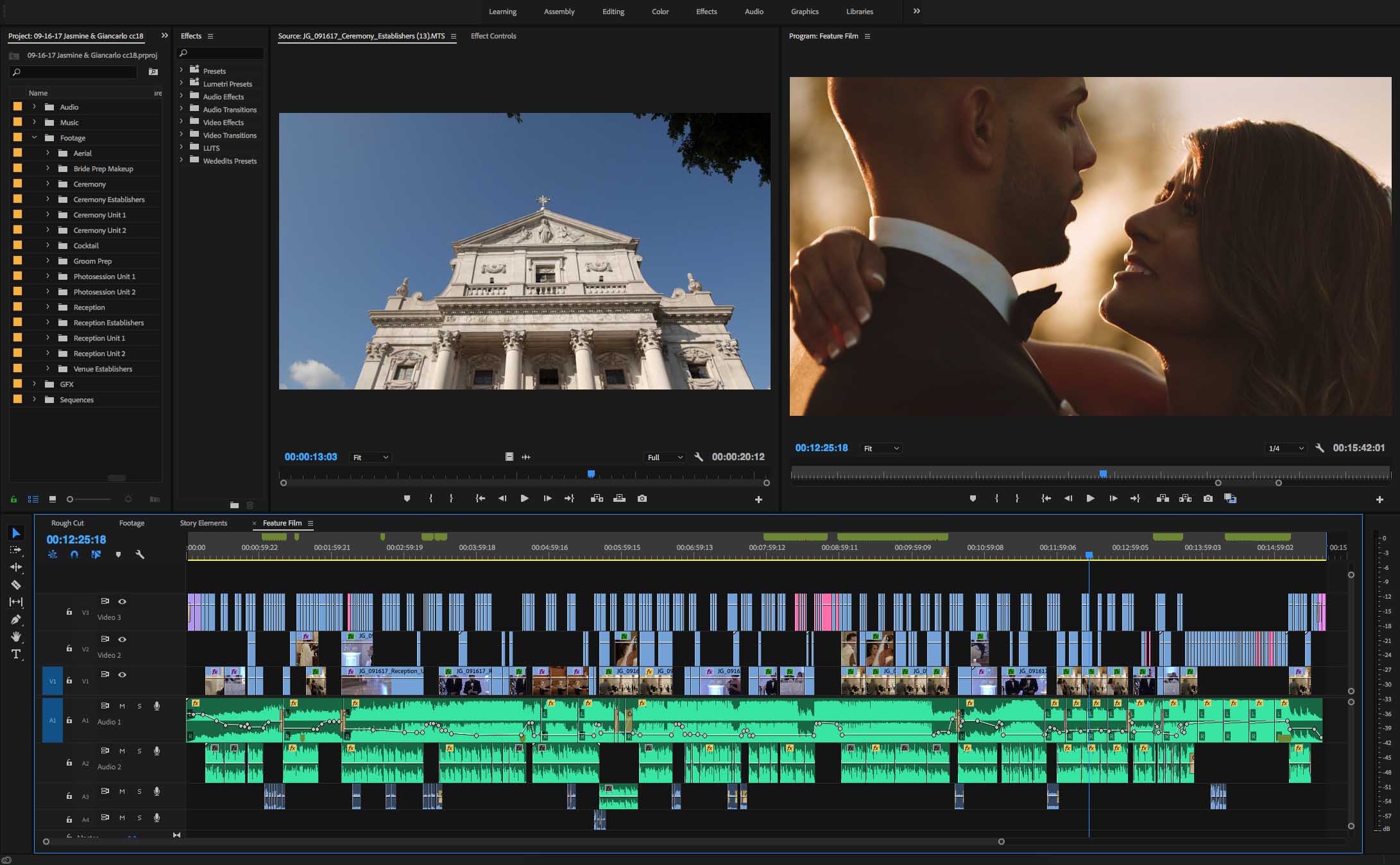1400x865 pixels.
Task: Collapse the Footage bin in the Project panel
Action: (34, 137)
